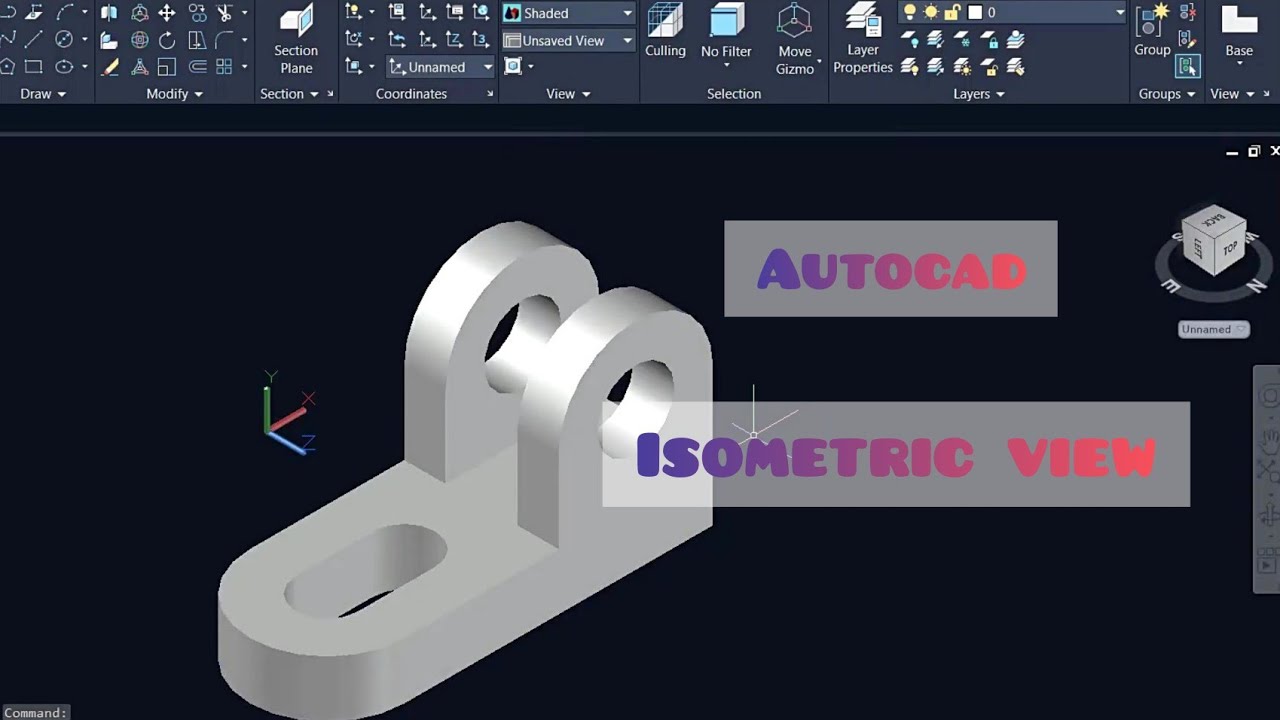Expand the Move Gizmo dropdown
Screen dimensions: 1280x720
click(x=819, y=63)
